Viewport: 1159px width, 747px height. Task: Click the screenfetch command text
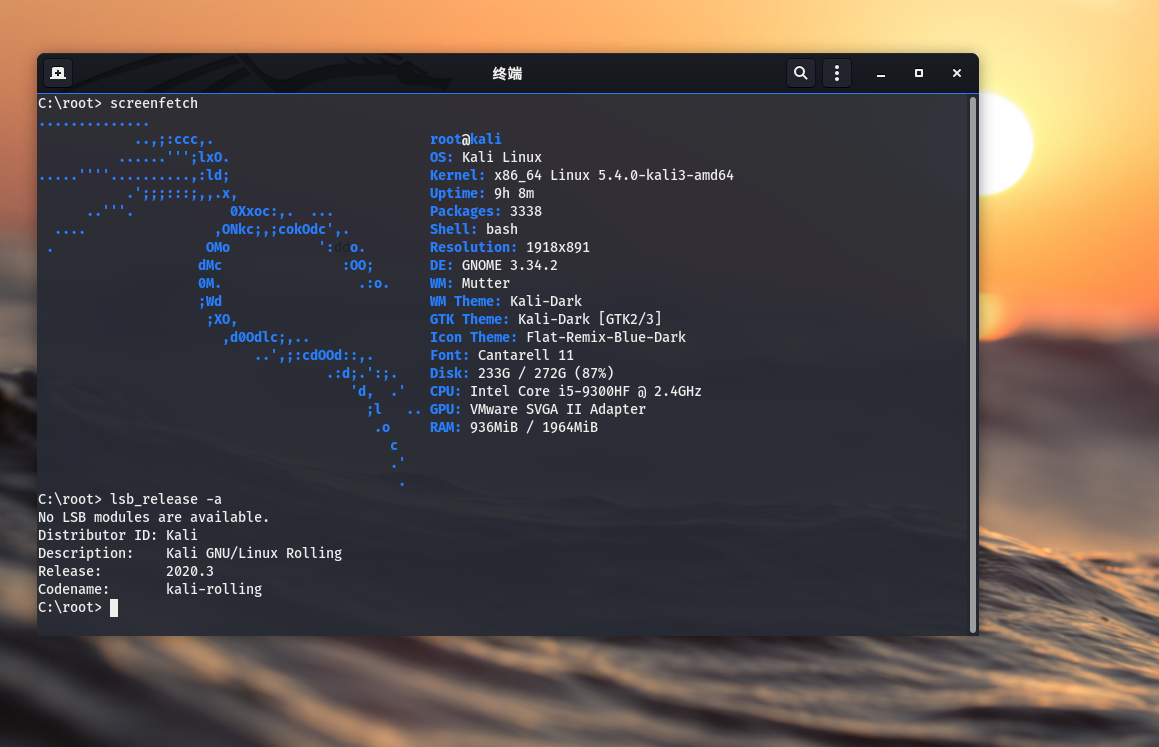[x=153, y=103]
